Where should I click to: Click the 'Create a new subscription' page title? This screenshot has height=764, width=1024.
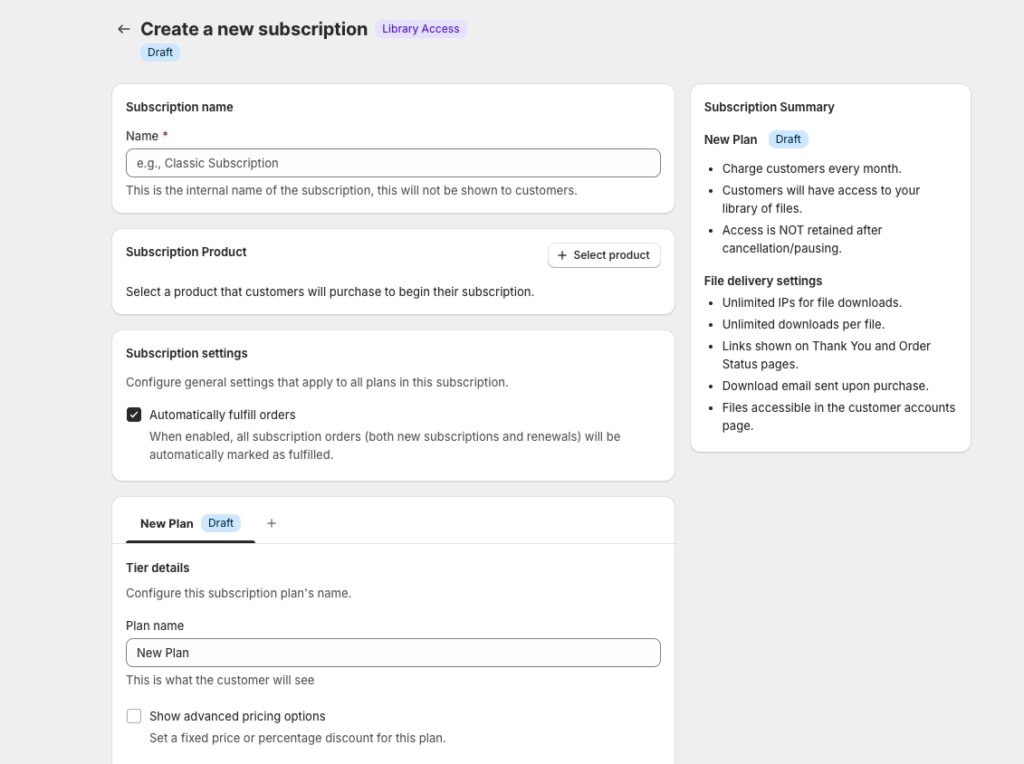pyautogui.click(x=254, y=29)
